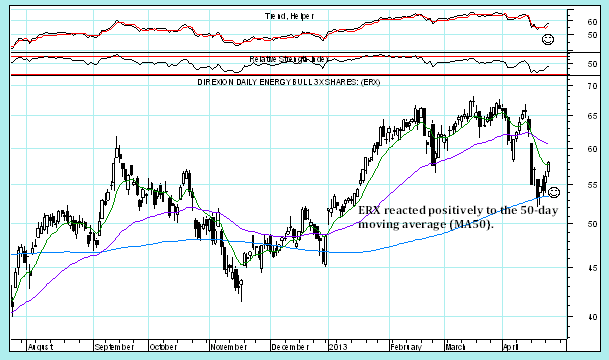Click the smiley face beside latest price candles
This screenshot has width=609, height=360.
(554, 192)
